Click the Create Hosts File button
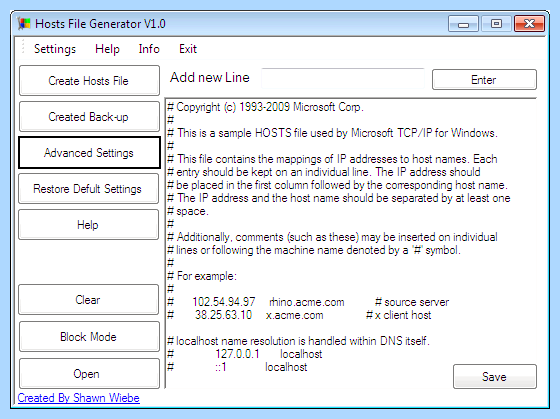 coord(89,81)
